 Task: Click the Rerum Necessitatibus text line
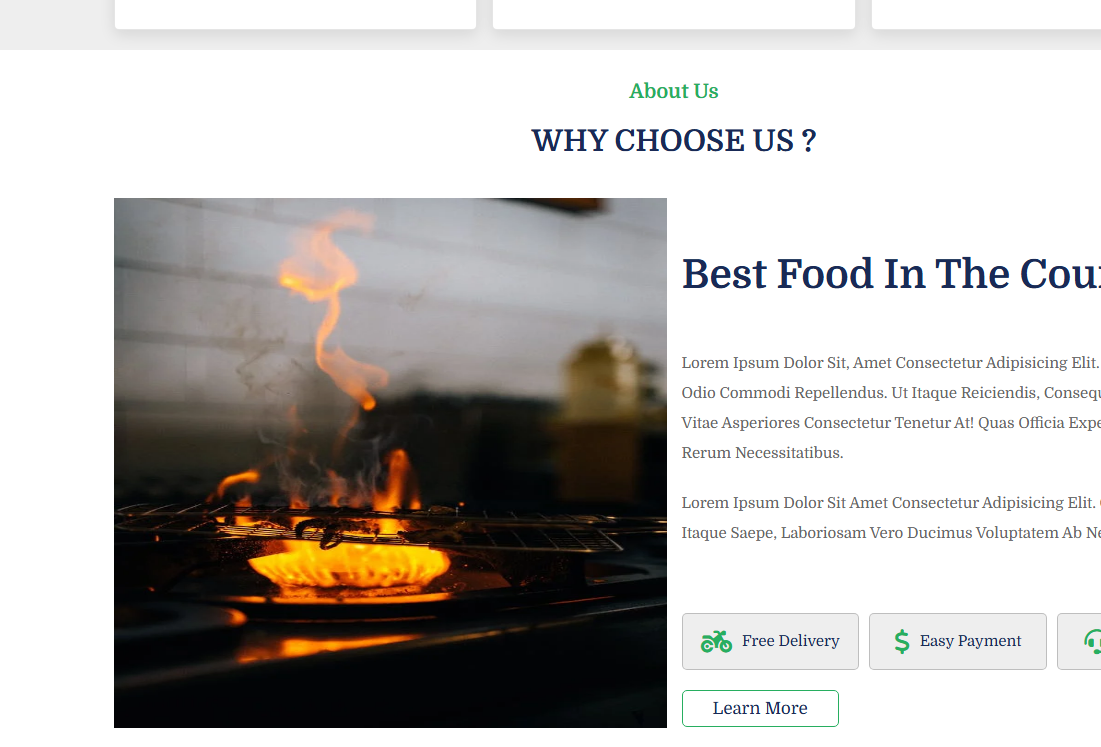click(762, 453)
